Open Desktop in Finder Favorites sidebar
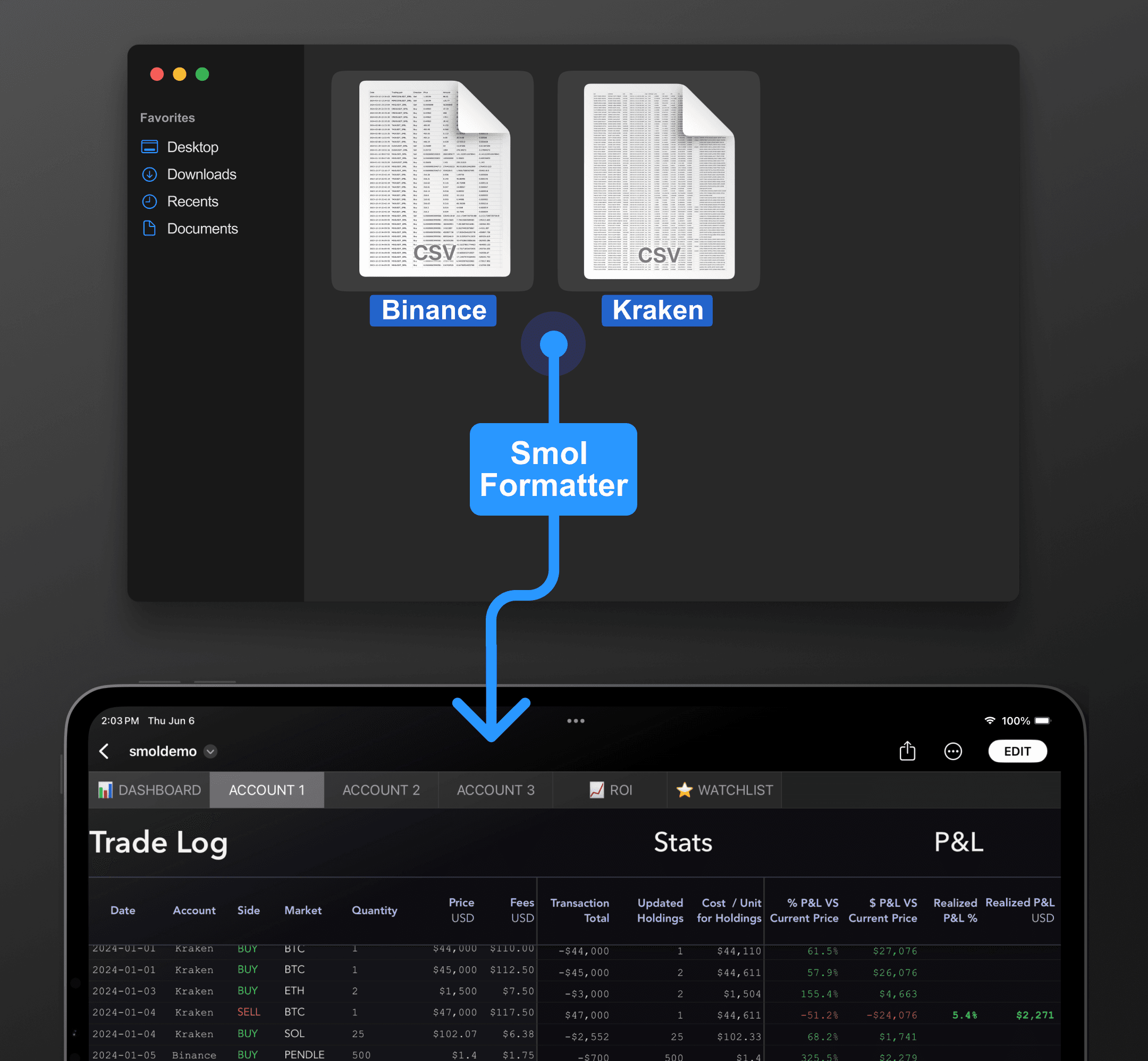 [192, 147]
